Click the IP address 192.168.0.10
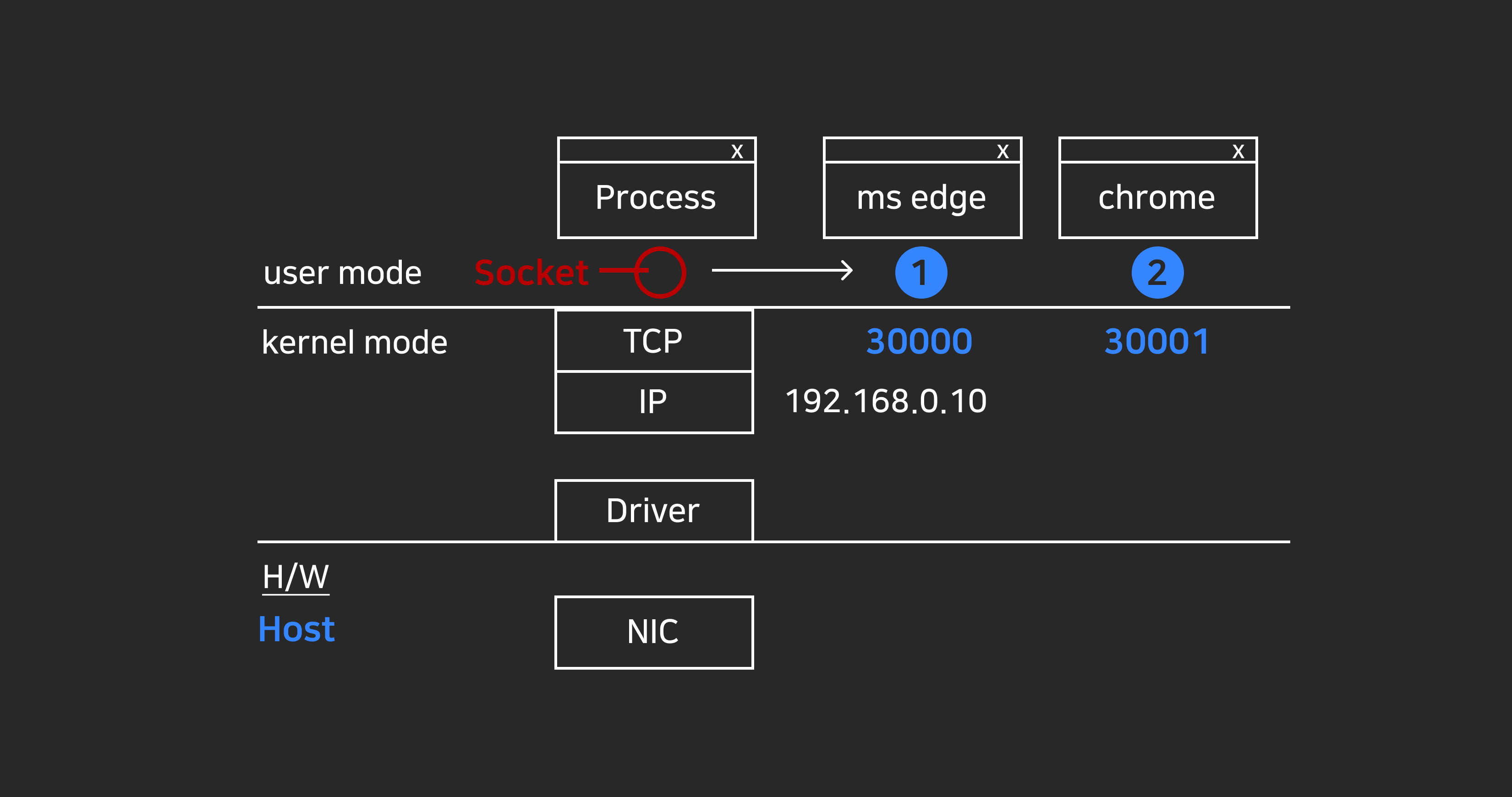Screen dimensions: 1512x797 tap(886, 401)
